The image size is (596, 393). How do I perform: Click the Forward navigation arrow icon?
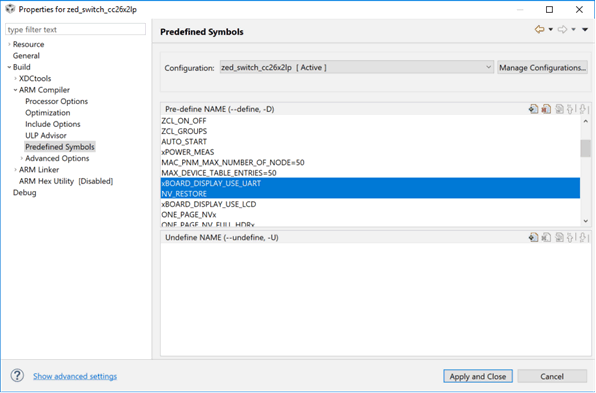[562, 29]
